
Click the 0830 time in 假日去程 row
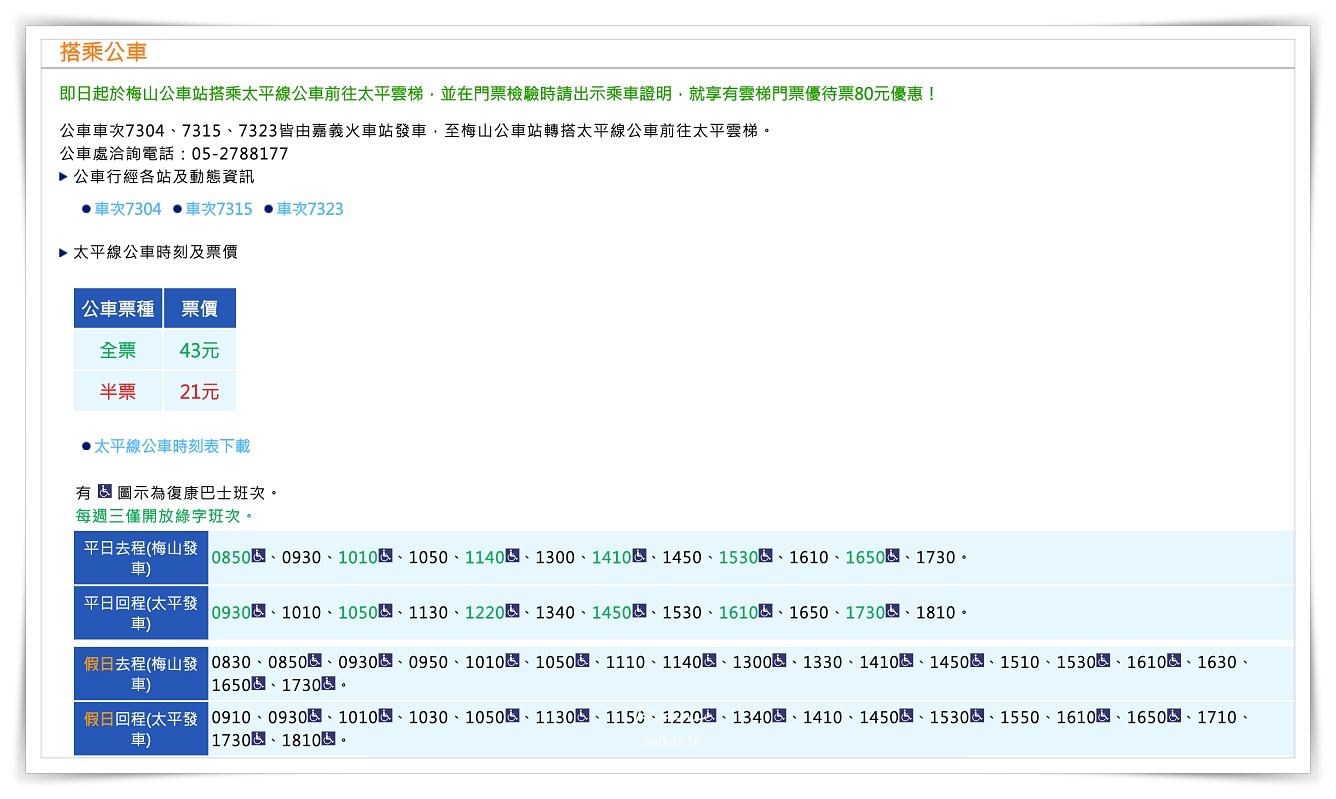click(x=232, y=662)
